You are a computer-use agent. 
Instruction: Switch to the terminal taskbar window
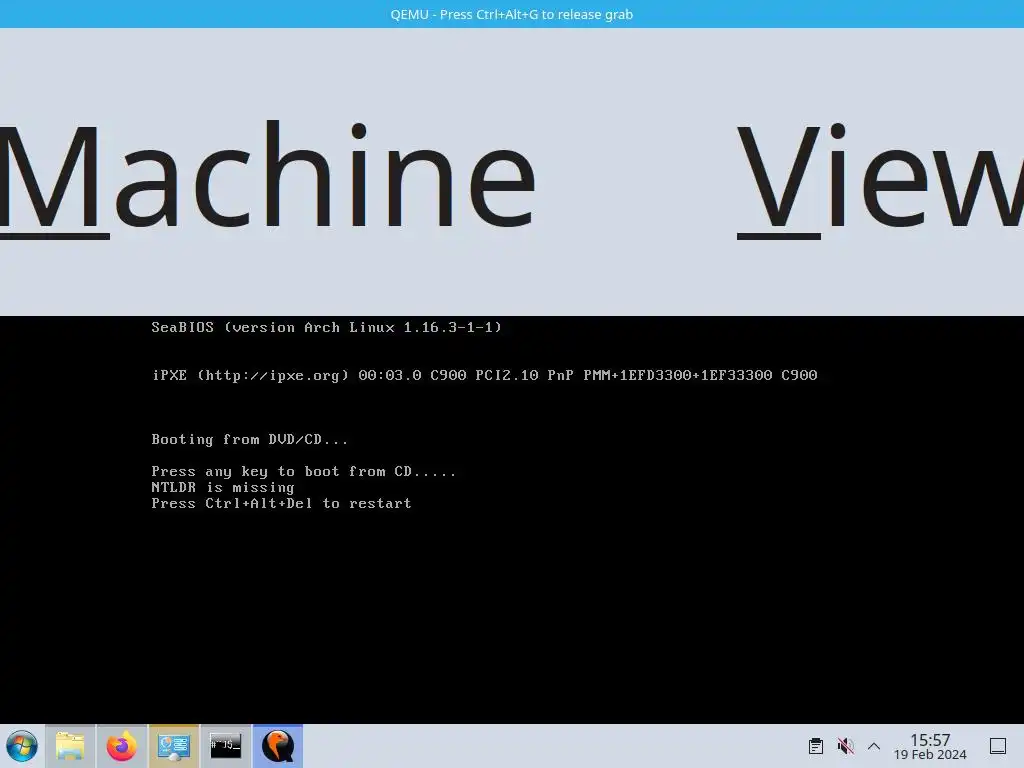click(225, 746)
